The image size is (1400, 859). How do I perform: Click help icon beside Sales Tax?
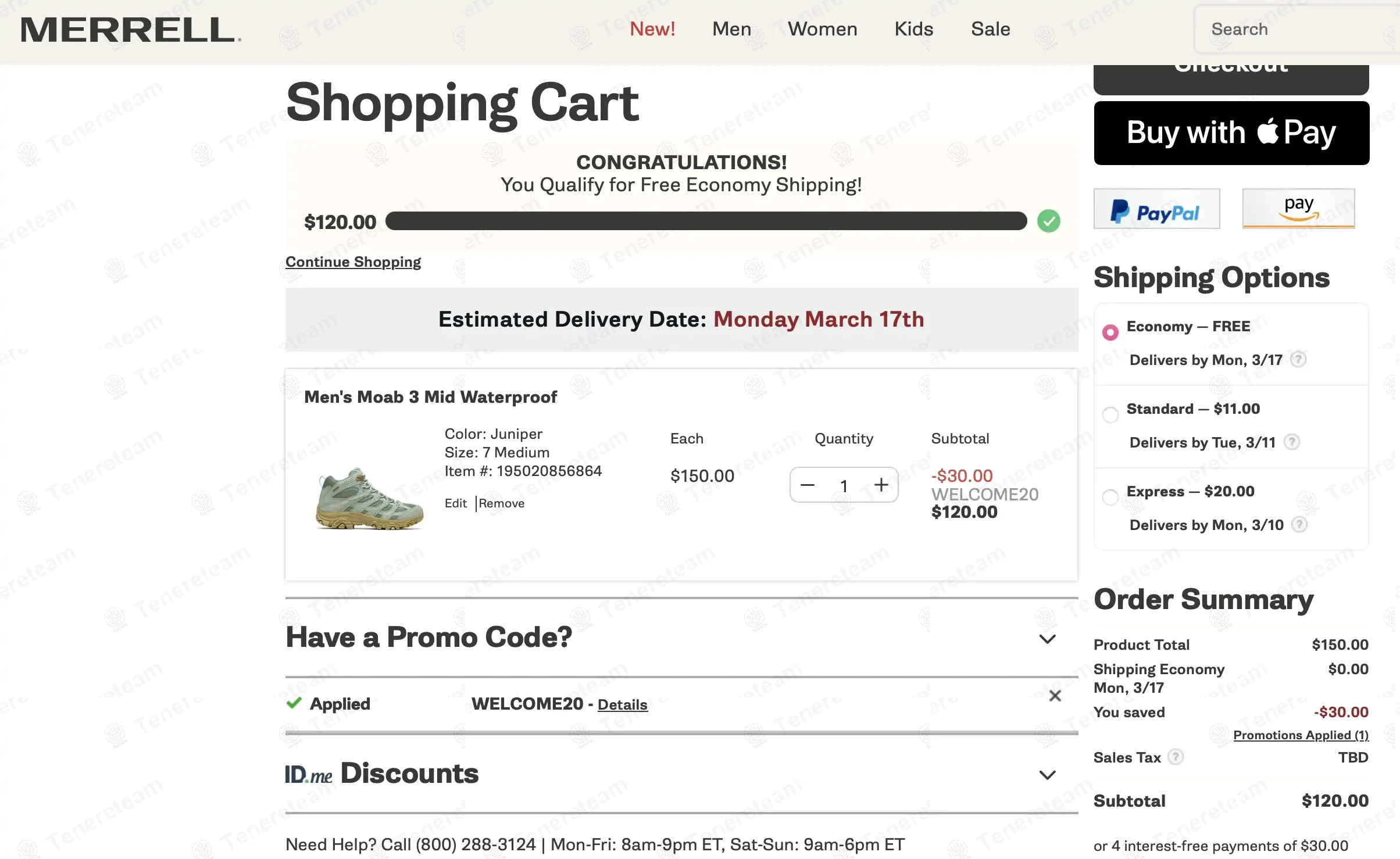click(1175, 757)
